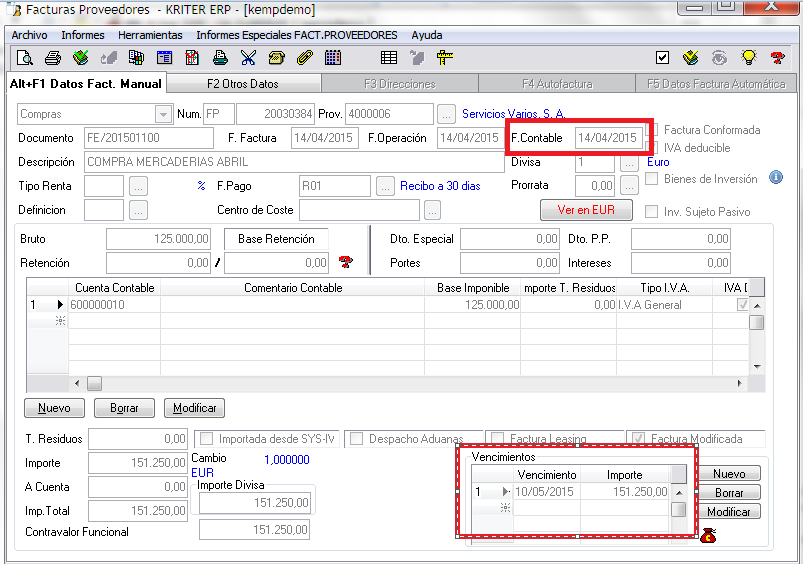Check the Inv. Sujeto Pasivo box
Screen dimensions: 803x564
[x=652, y=212]
